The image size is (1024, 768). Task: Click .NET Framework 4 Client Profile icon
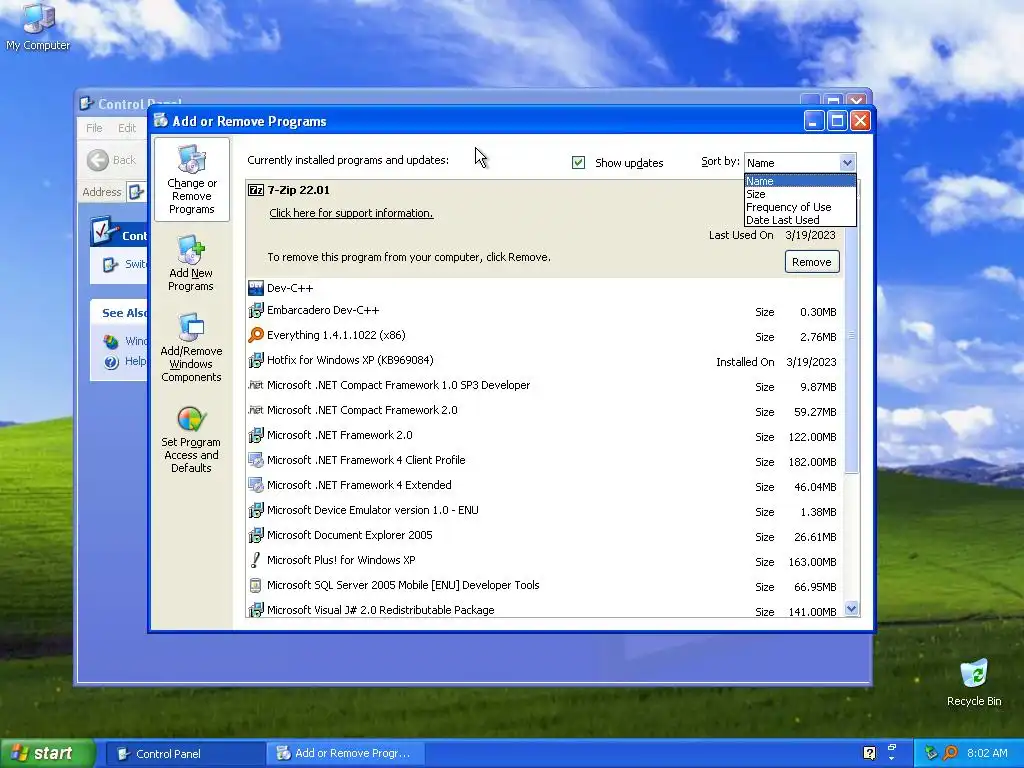pos(256,460)
